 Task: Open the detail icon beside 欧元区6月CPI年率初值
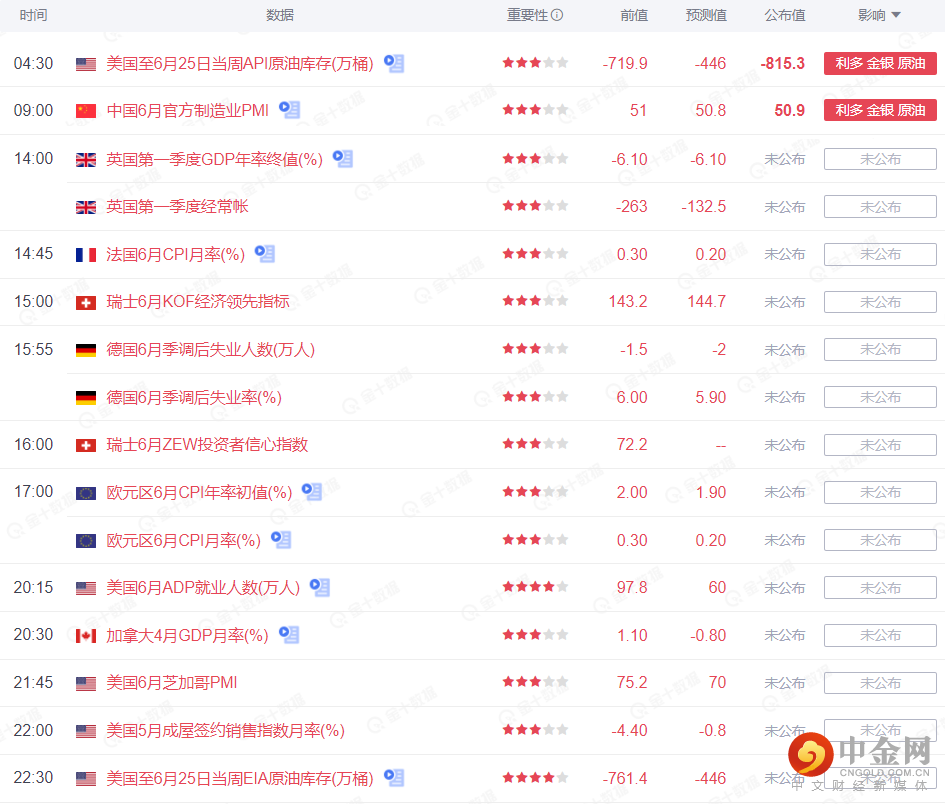coord(312,492)
